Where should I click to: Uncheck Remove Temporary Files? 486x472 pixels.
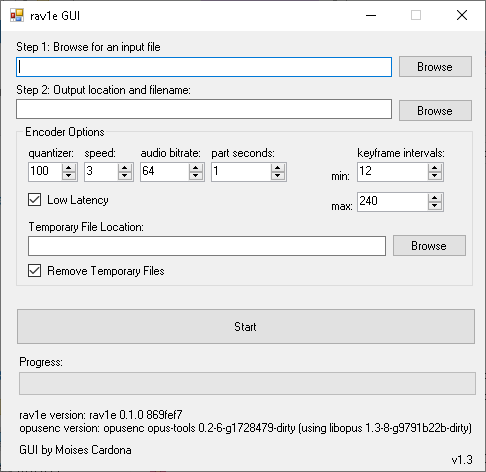[x=35, y=271]
